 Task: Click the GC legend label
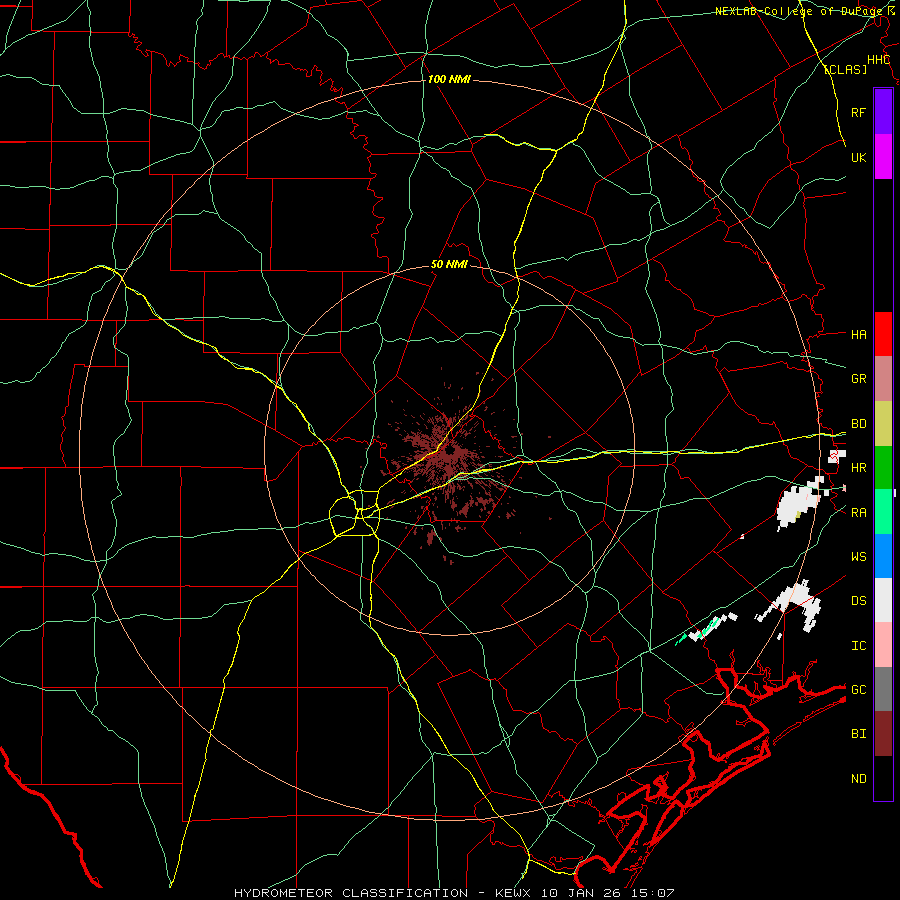tap(859, 689)
